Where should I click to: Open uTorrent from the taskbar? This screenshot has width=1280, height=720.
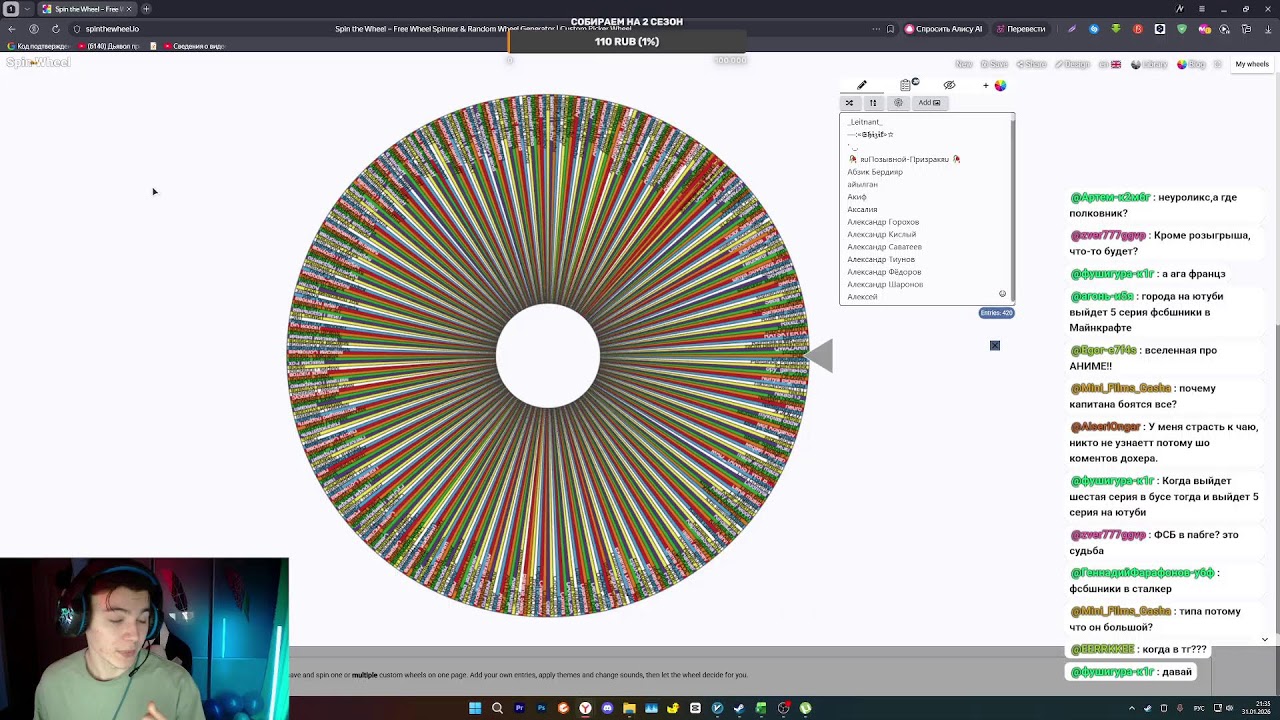(805, 708)
